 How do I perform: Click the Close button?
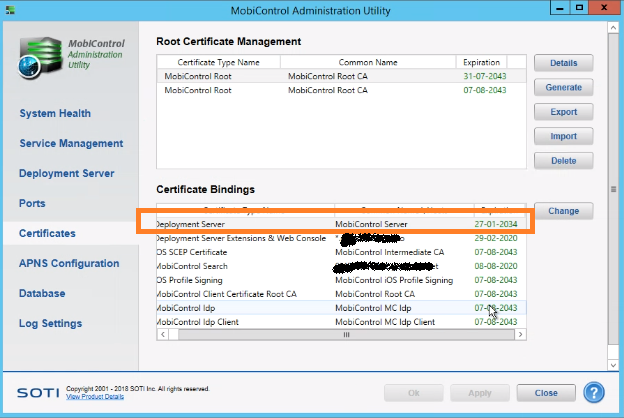pos(545,393)
